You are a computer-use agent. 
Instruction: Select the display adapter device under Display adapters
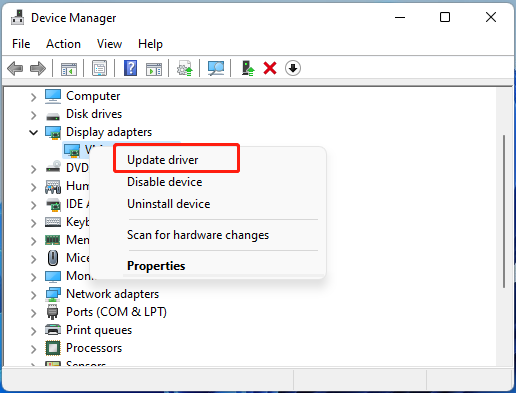click(x=77, y=150)
